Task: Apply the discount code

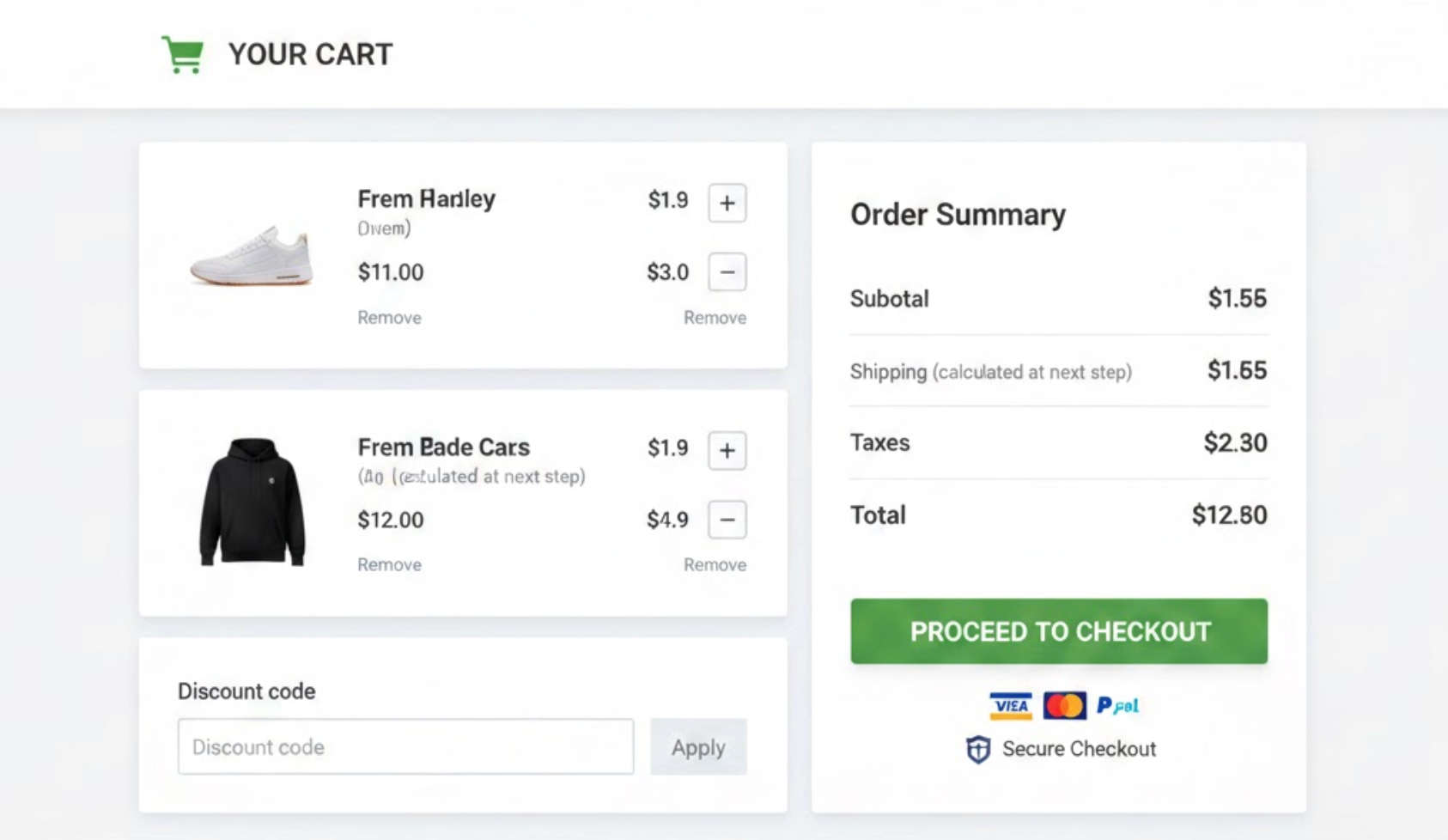Action: [698, 747]
